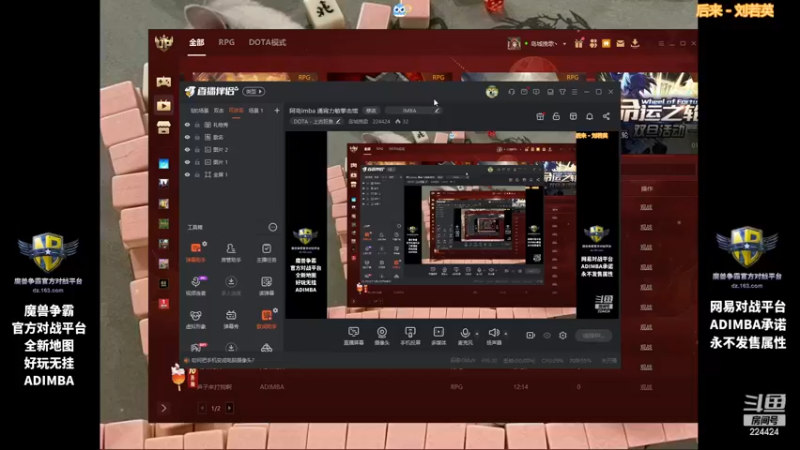Click the gift box icon with red dot
800x450 pixels.
click(540, 116)
